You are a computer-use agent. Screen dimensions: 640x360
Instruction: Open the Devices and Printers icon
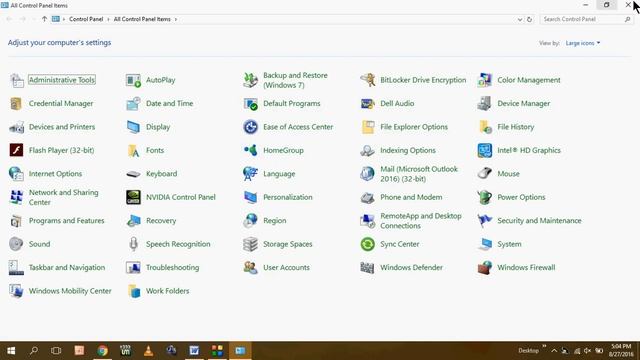(16, 127)
